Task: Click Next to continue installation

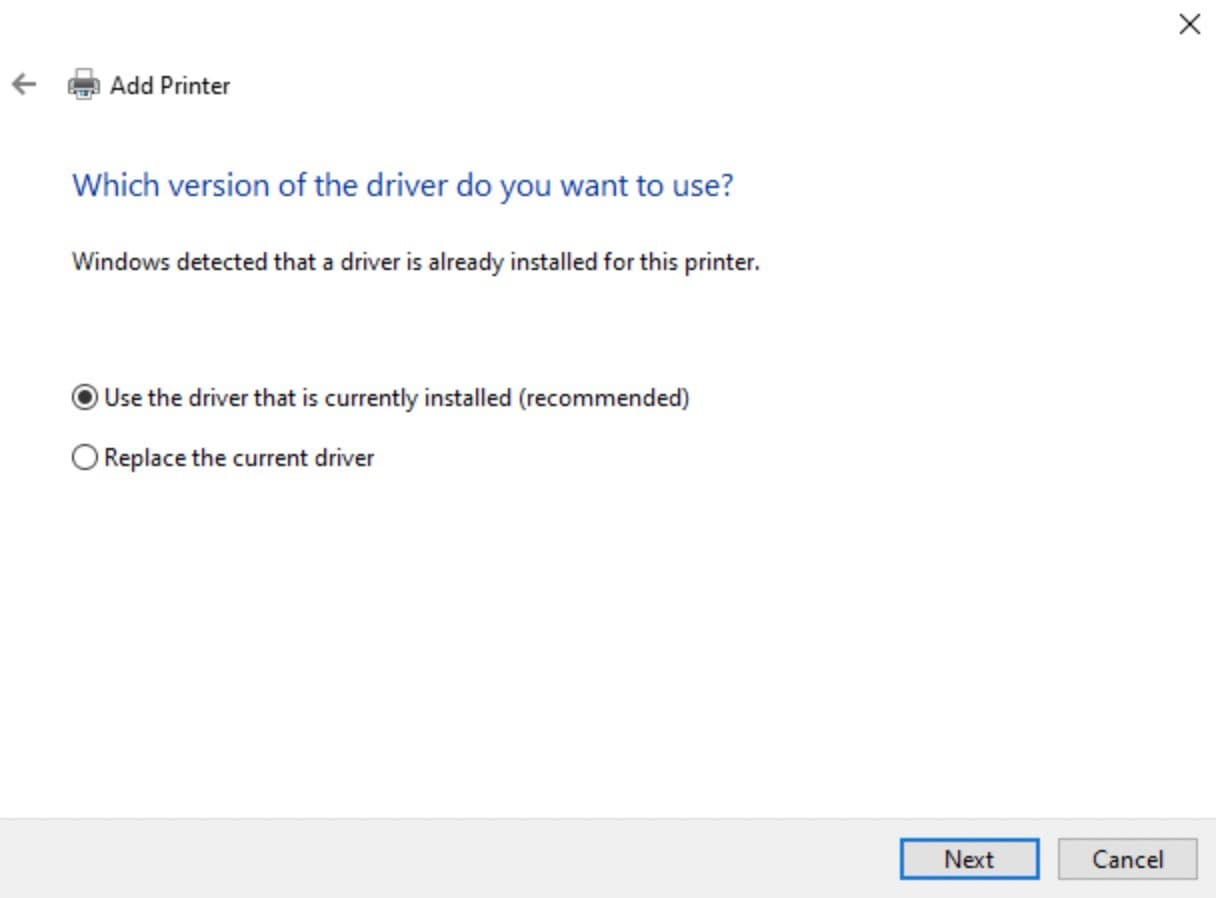Action: point(968,858)
